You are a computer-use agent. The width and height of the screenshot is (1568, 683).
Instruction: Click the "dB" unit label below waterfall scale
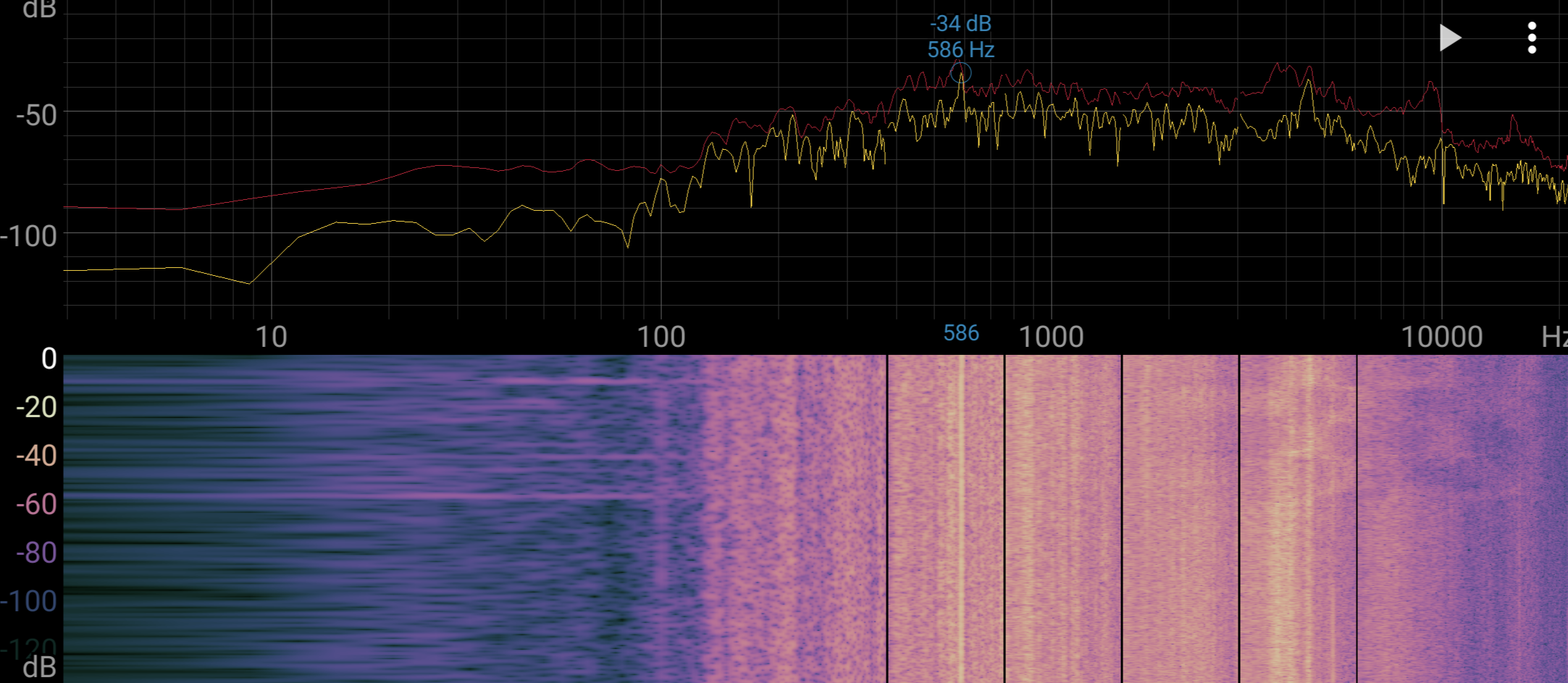[39, 668]
